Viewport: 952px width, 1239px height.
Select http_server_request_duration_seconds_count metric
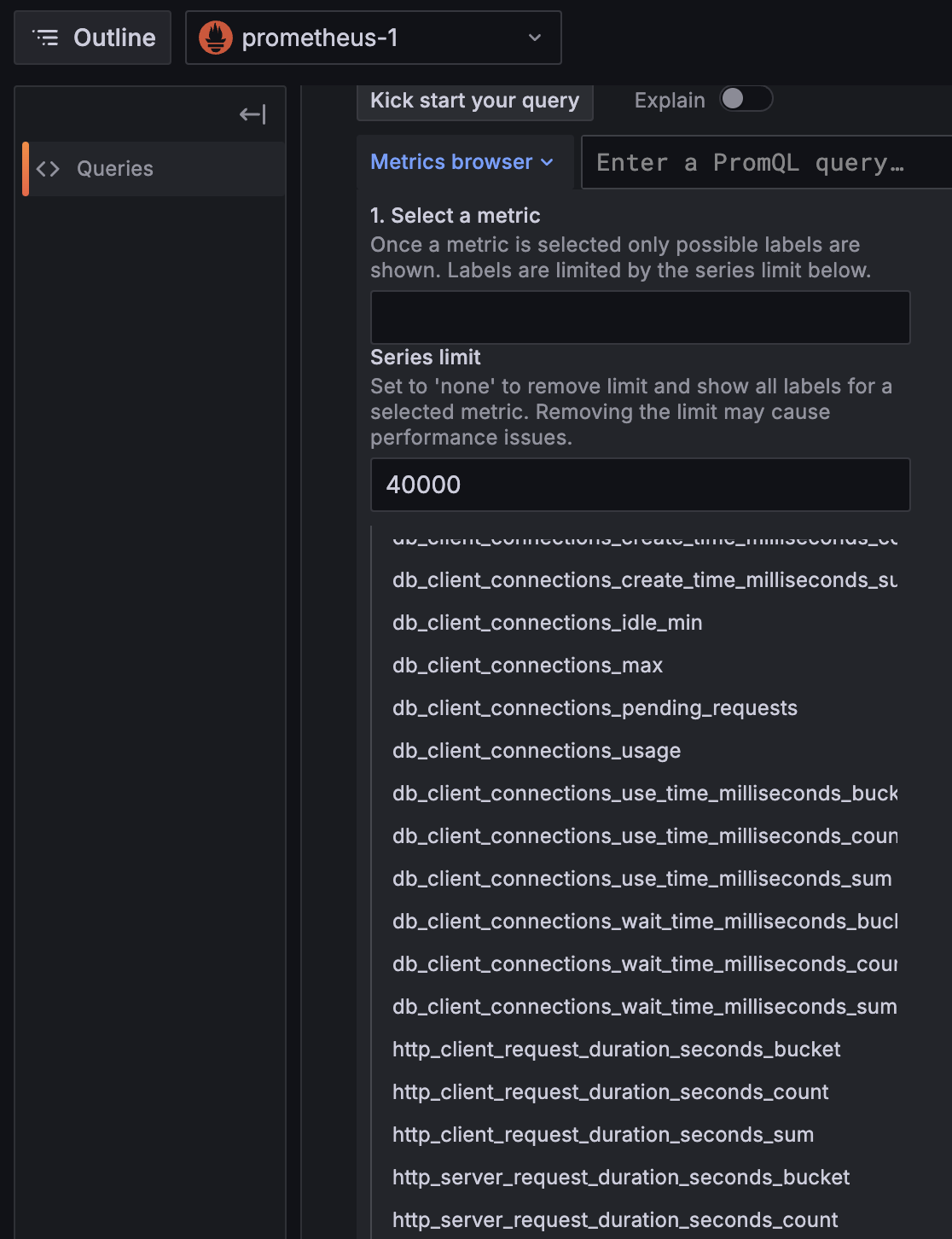point(614,1219)
